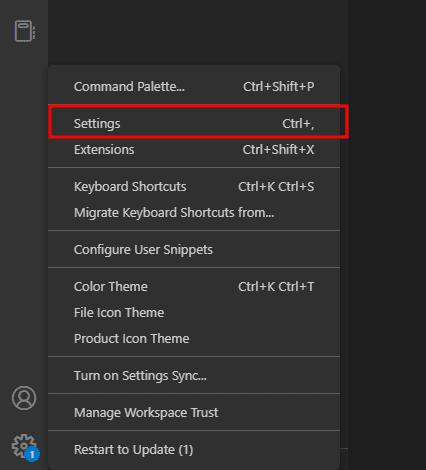This screenshot has width=426, height=470.
Task: Open the notebook icon in activity bar
Action: tap(25, 31)
